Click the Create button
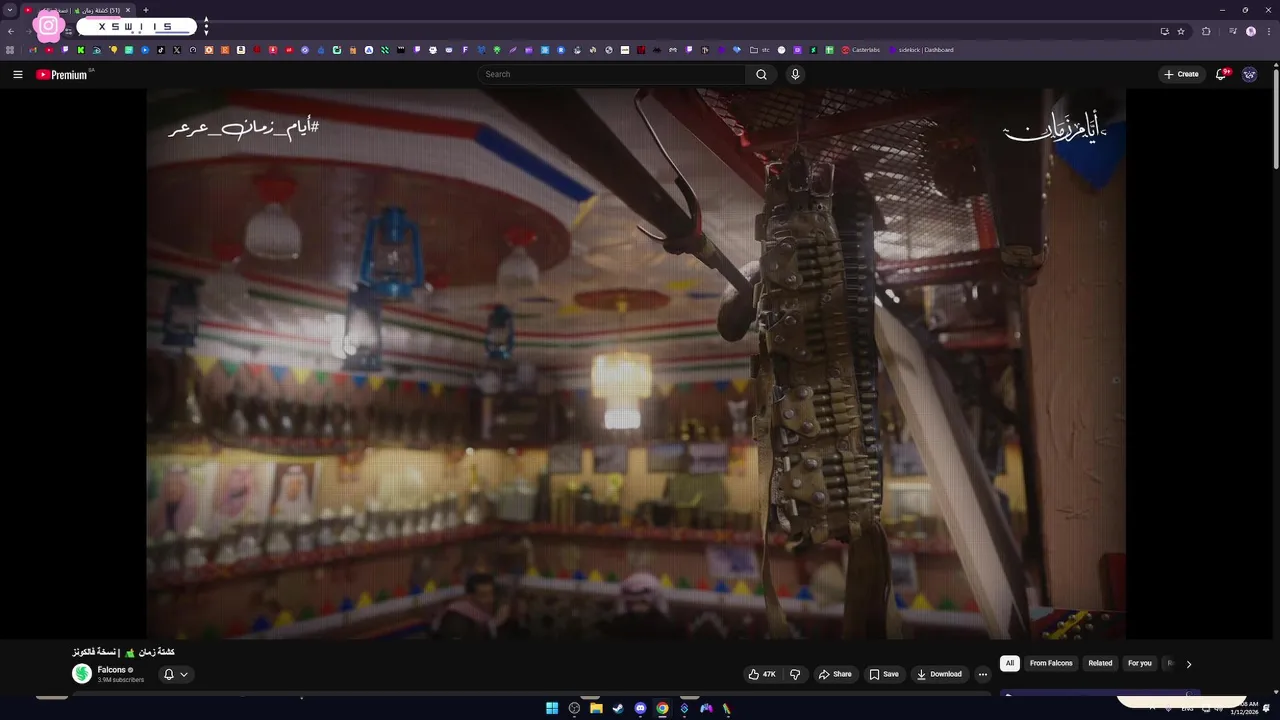 1181,74
